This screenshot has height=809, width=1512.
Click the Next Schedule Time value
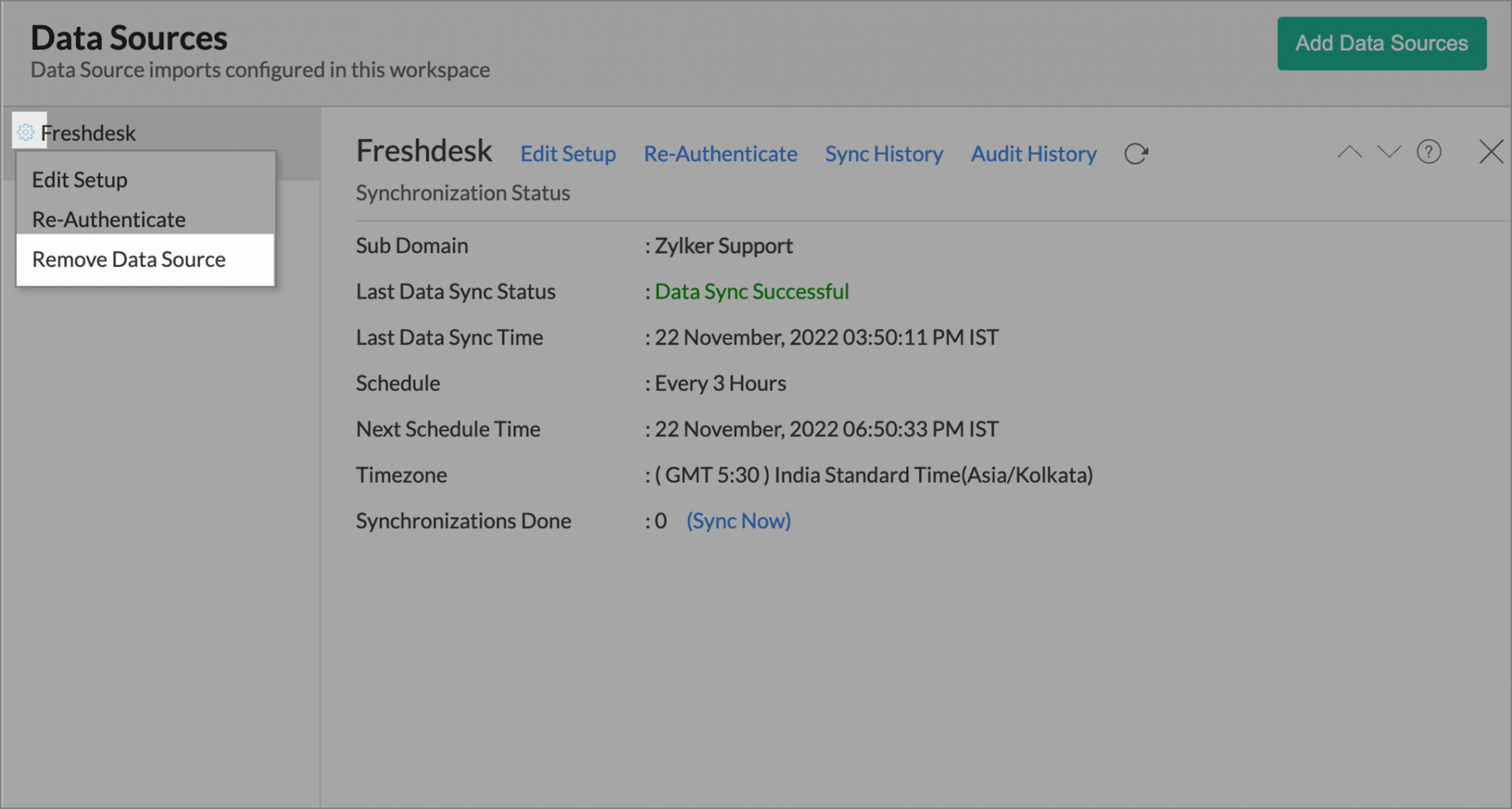pyautogui.click(x=826, y=429)
